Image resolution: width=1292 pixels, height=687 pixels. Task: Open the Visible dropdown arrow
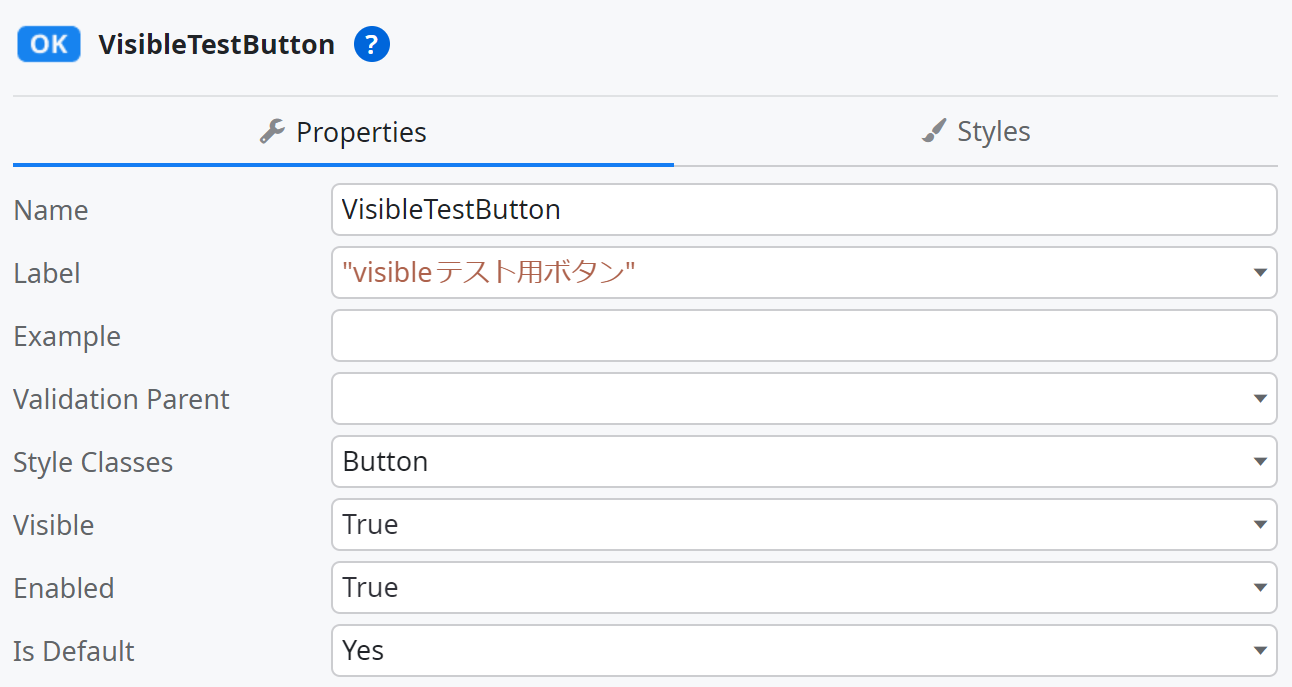(1259, 525)
